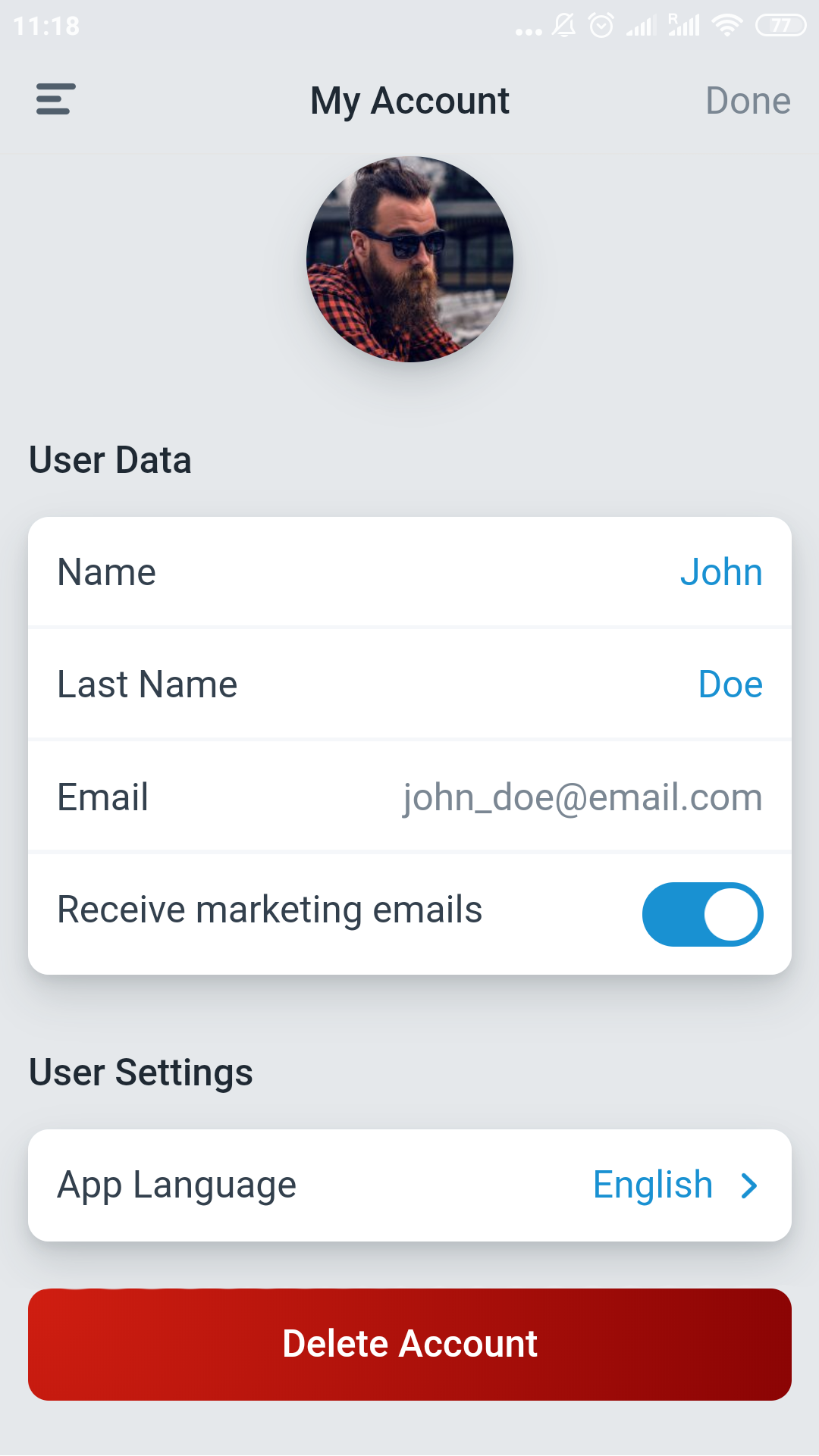Edit the Last Name value Doe
The height and width of the screenshot is (1456, 819).
(x=730, y=684)
